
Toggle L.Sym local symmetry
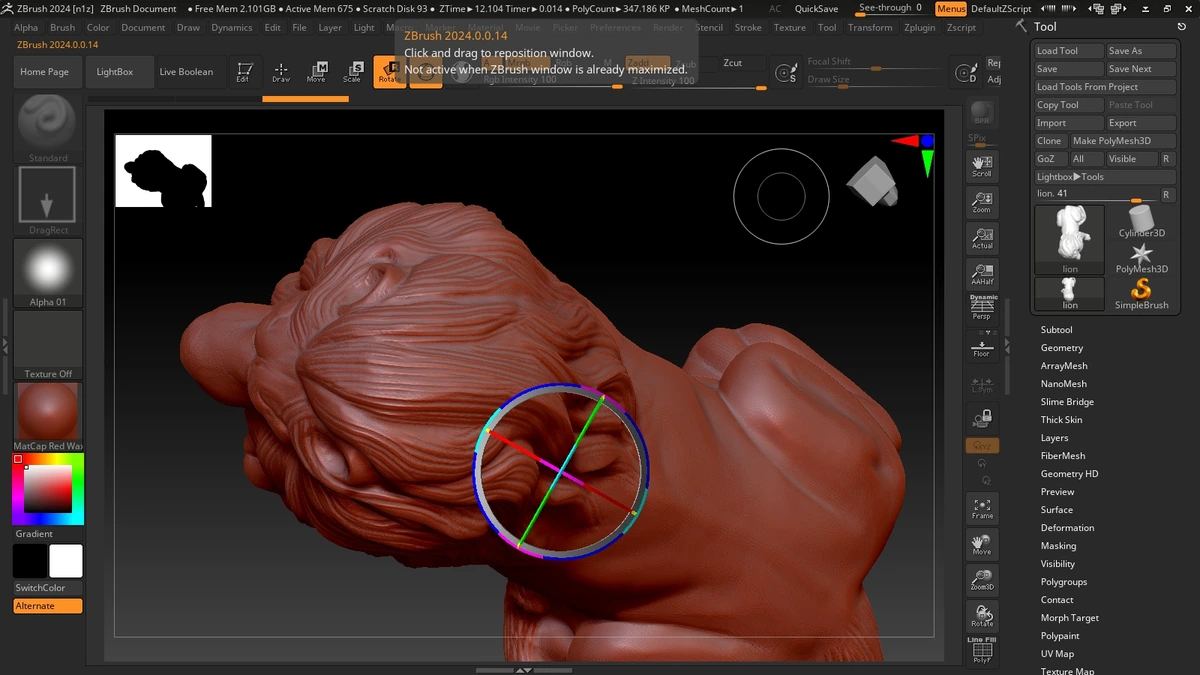click(982, 384)
